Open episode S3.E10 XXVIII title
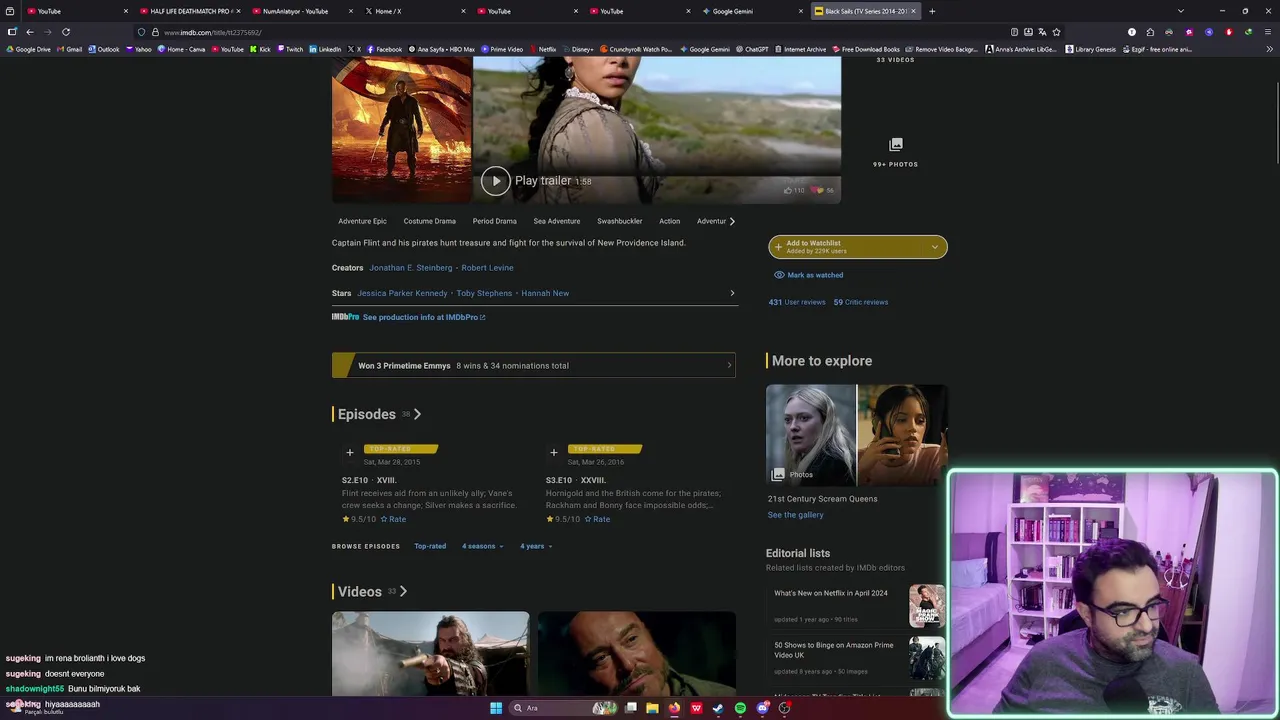The height and width of the screenshot is (720, 1280). 576,480
